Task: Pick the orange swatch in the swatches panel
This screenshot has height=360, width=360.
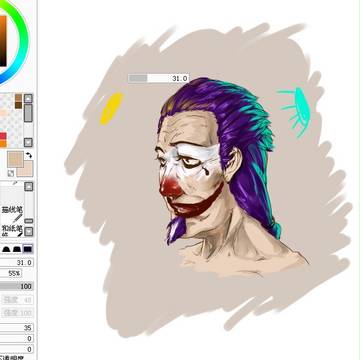Action: 3,144
